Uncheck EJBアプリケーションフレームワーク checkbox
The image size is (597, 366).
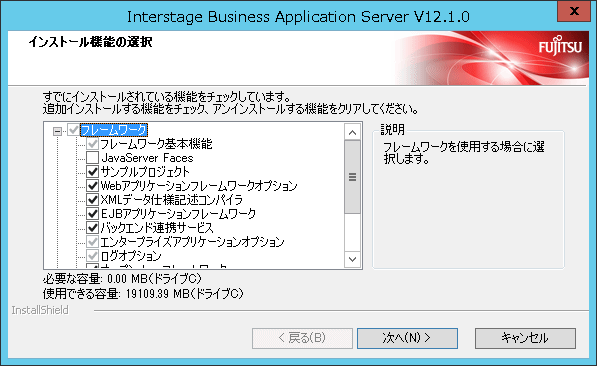(x=93, y=214)
